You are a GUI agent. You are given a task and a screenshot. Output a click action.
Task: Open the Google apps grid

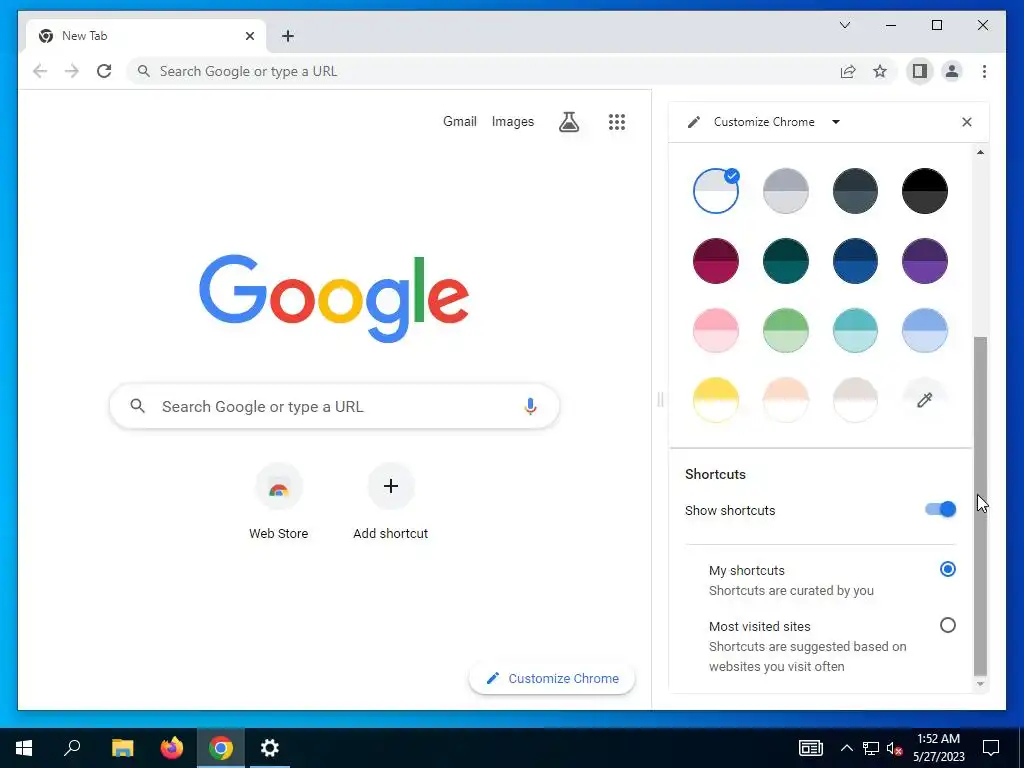coord(617,121)
